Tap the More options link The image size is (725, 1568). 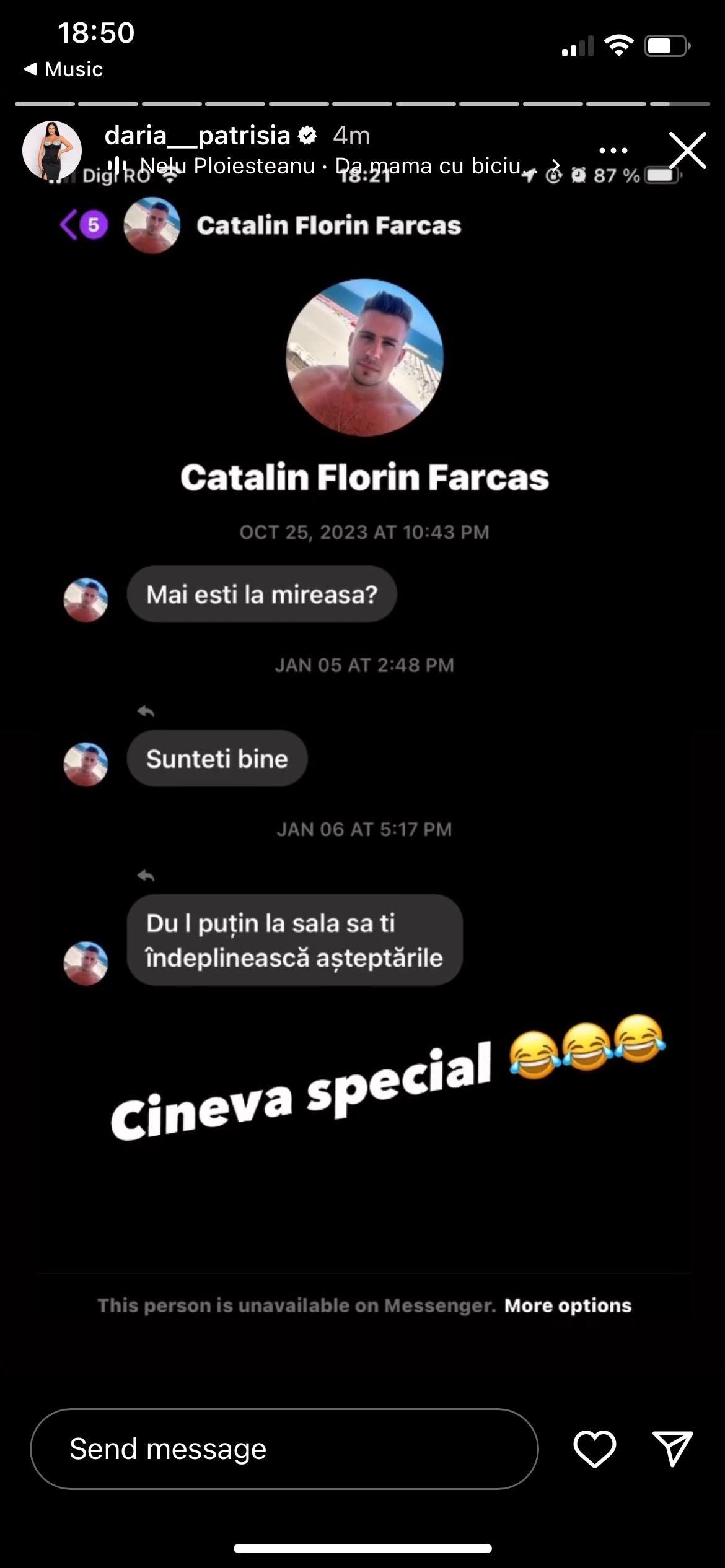click(568, 1305)
